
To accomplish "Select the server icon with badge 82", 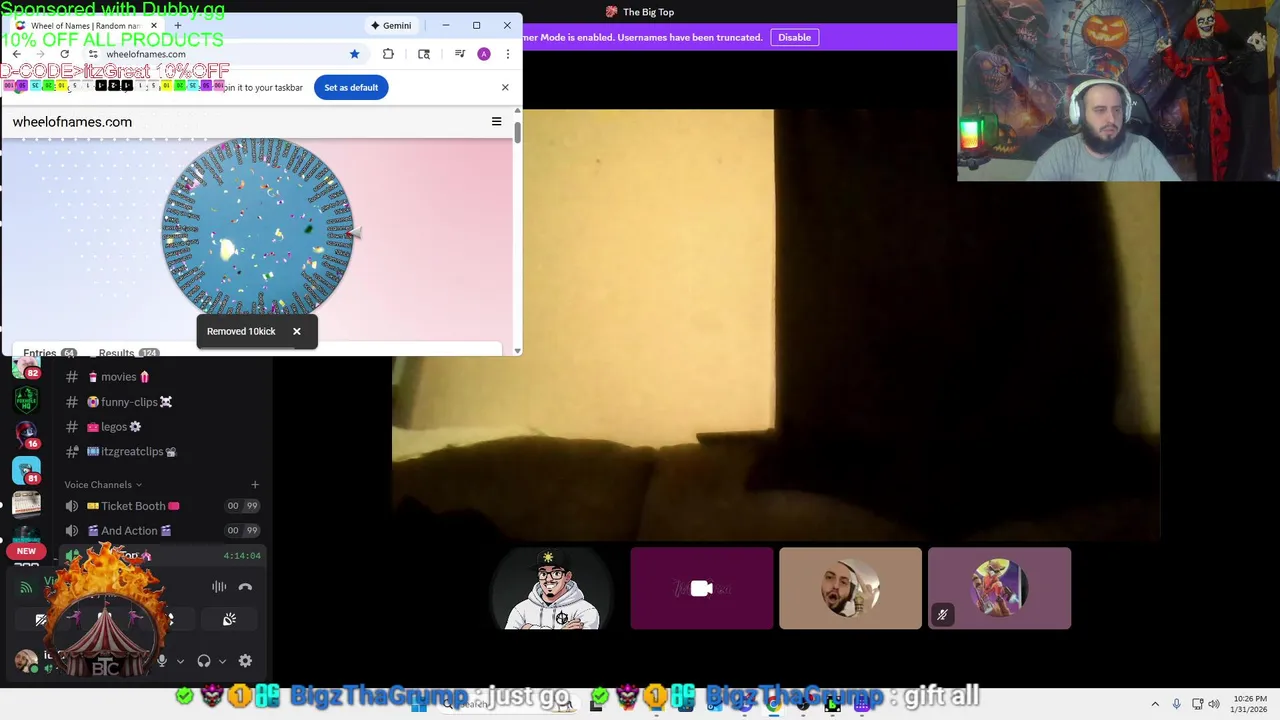I will click(26, 367).
